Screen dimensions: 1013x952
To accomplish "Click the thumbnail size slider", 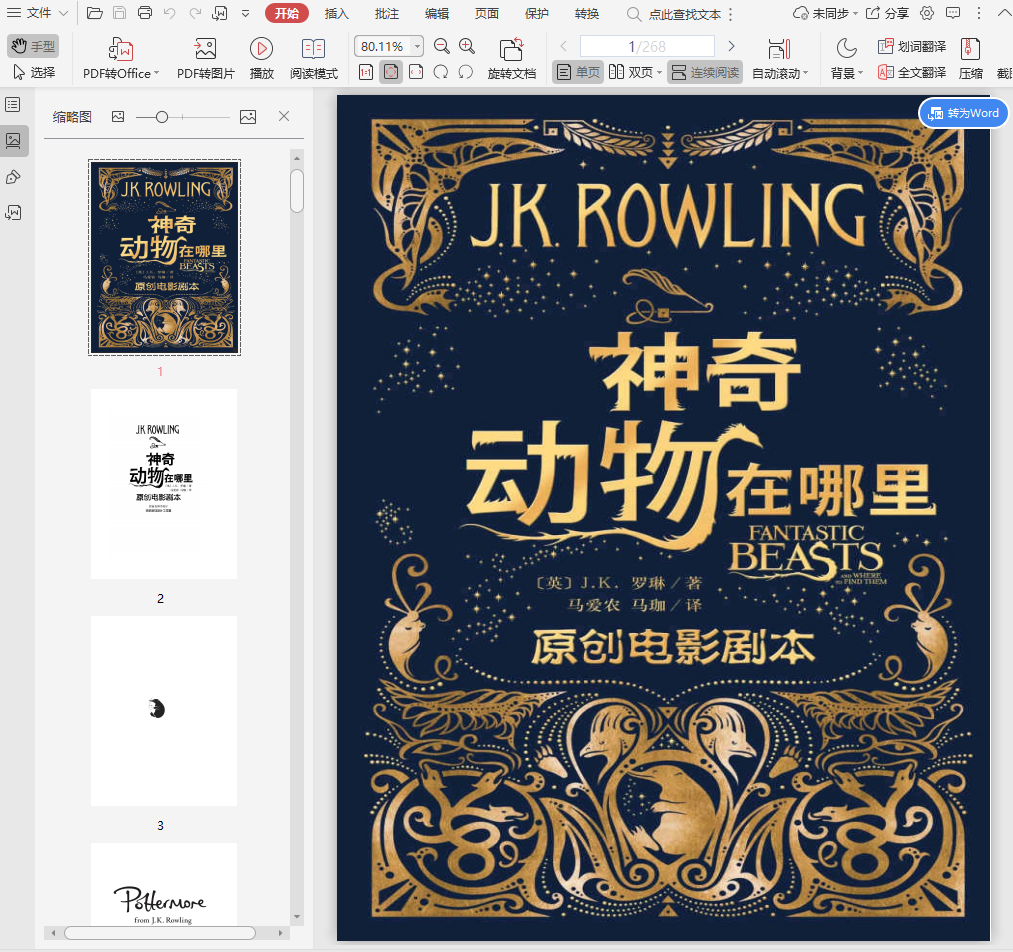I will click(183, 117).
